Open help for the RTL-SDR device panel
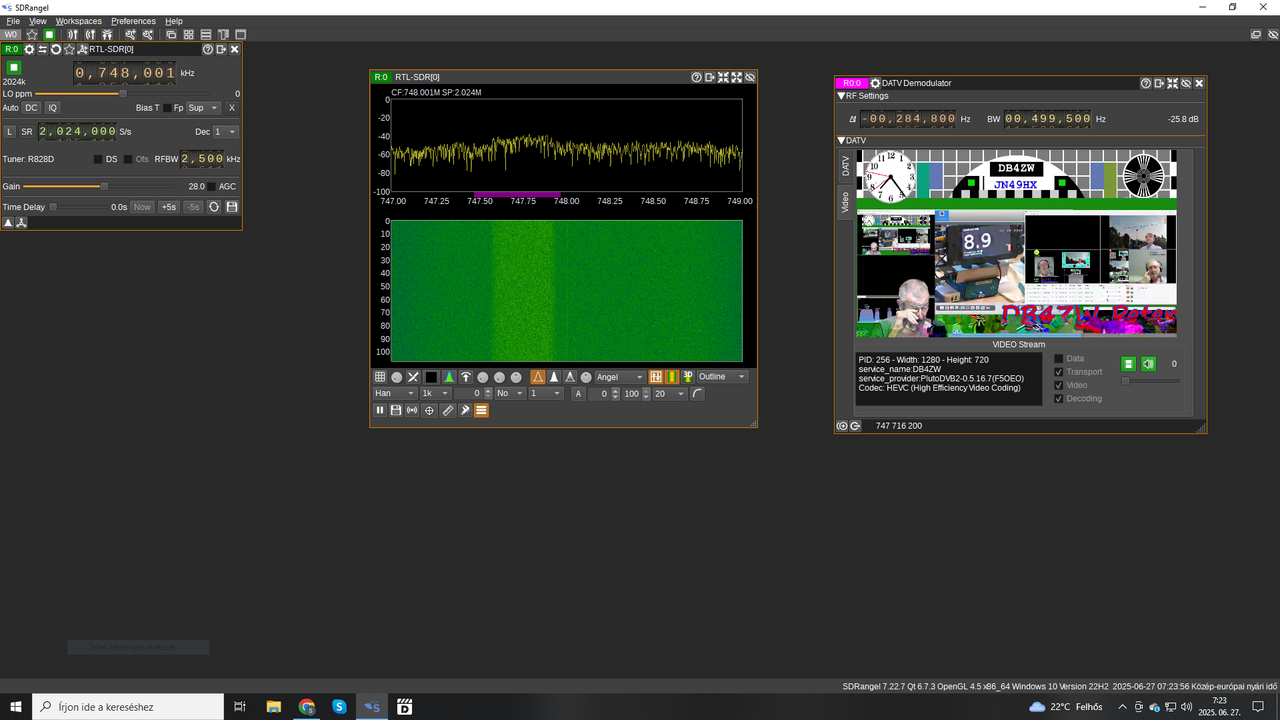Image resolution: width=1280 pixels, height=720 pixels. (208, 49)
